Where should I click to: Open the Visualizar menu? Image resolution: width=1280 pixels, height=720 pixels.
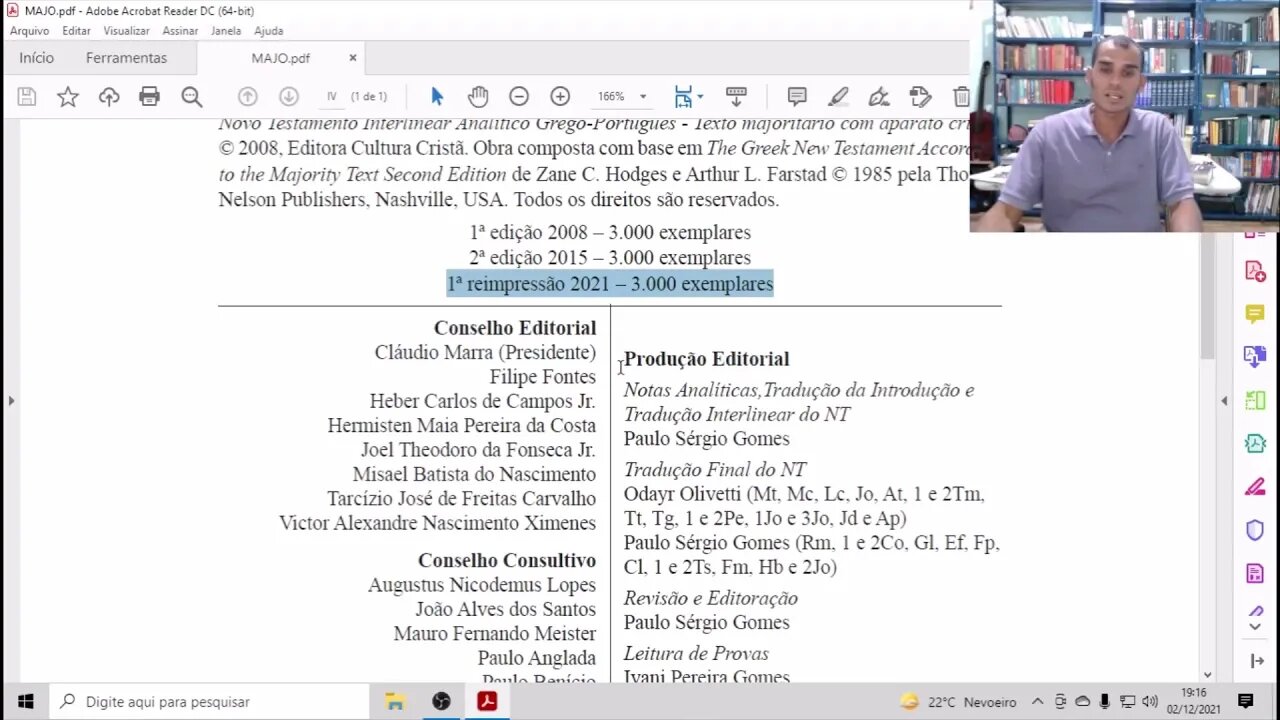[126, 31]
